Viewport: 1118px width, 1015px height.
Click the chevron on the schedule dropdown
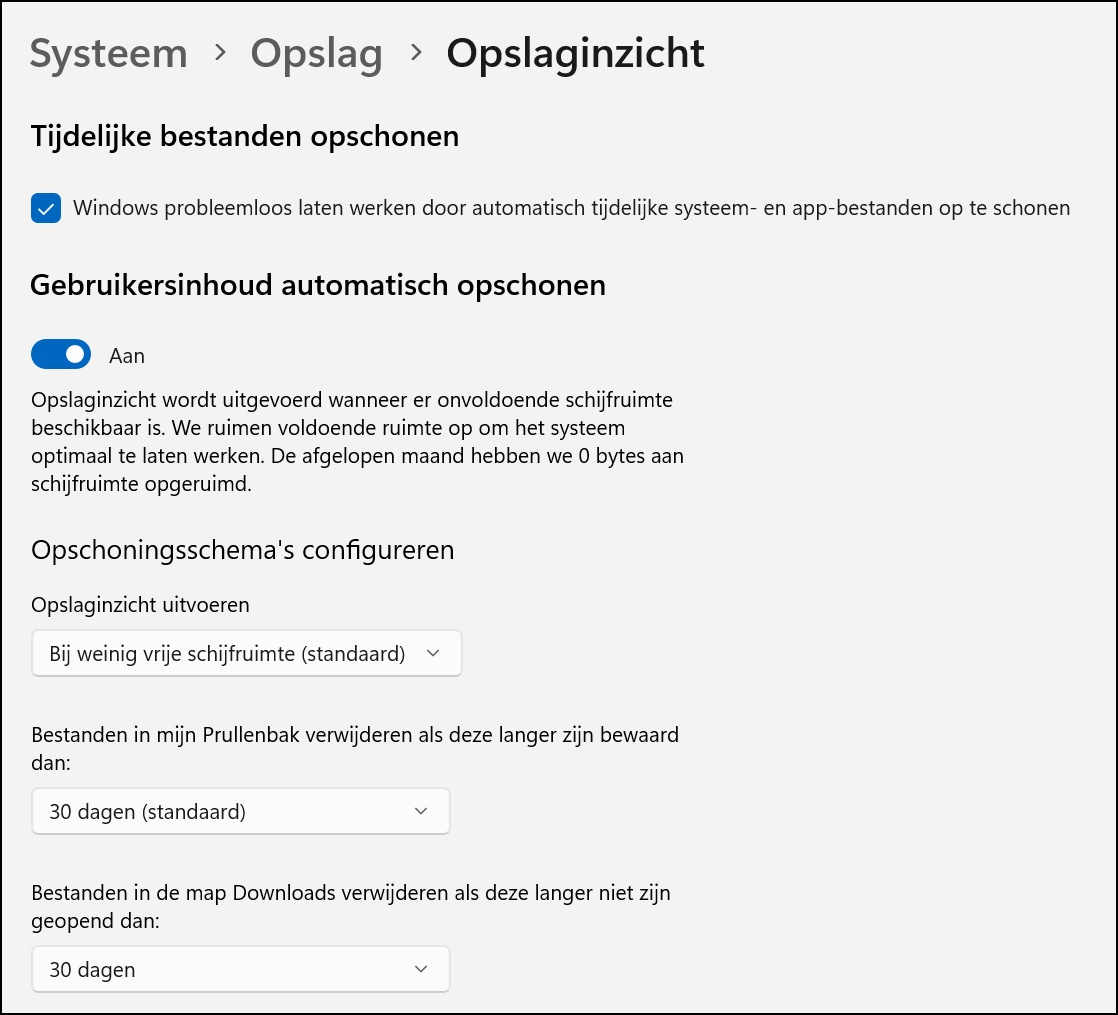click(434, 652)
